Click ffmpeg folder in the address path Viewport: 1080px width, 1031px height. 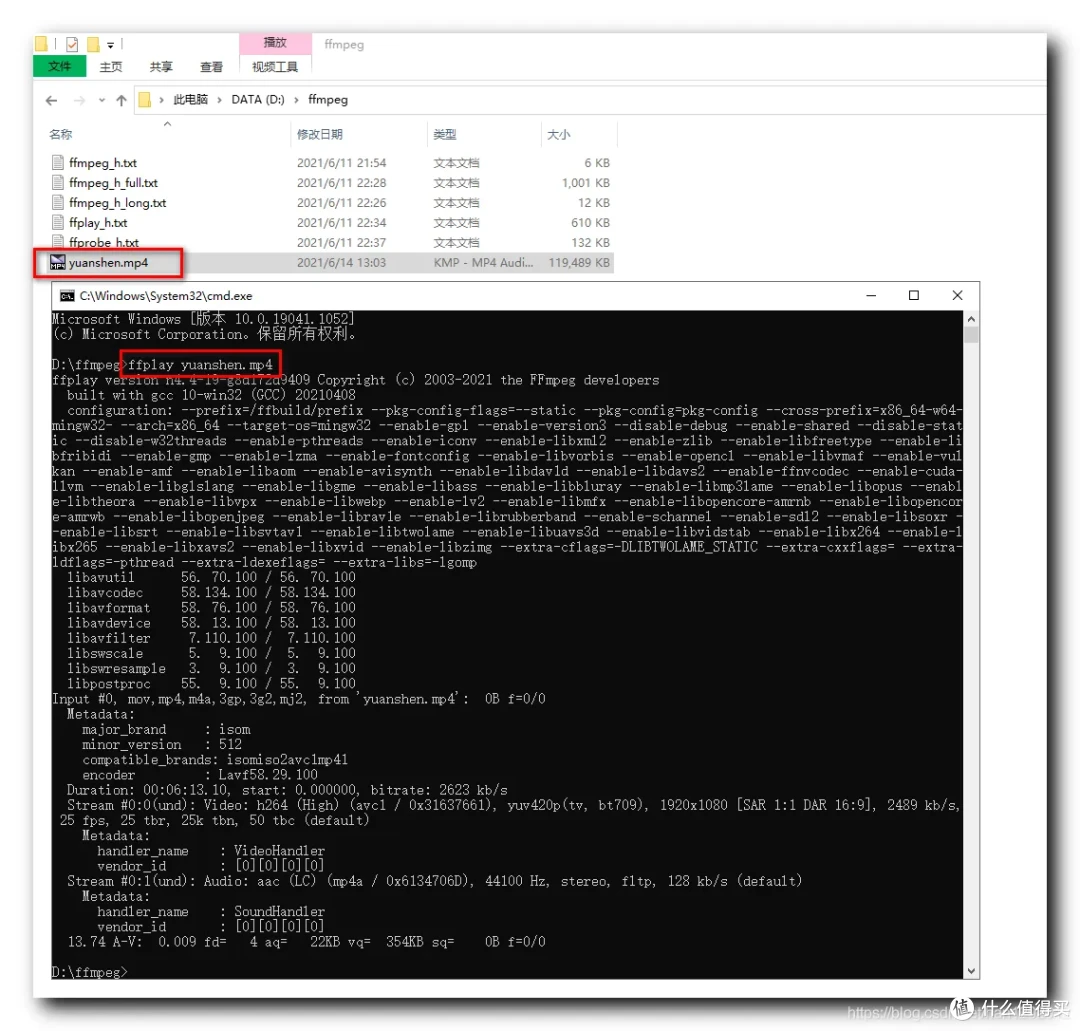[x=328, y=100]
